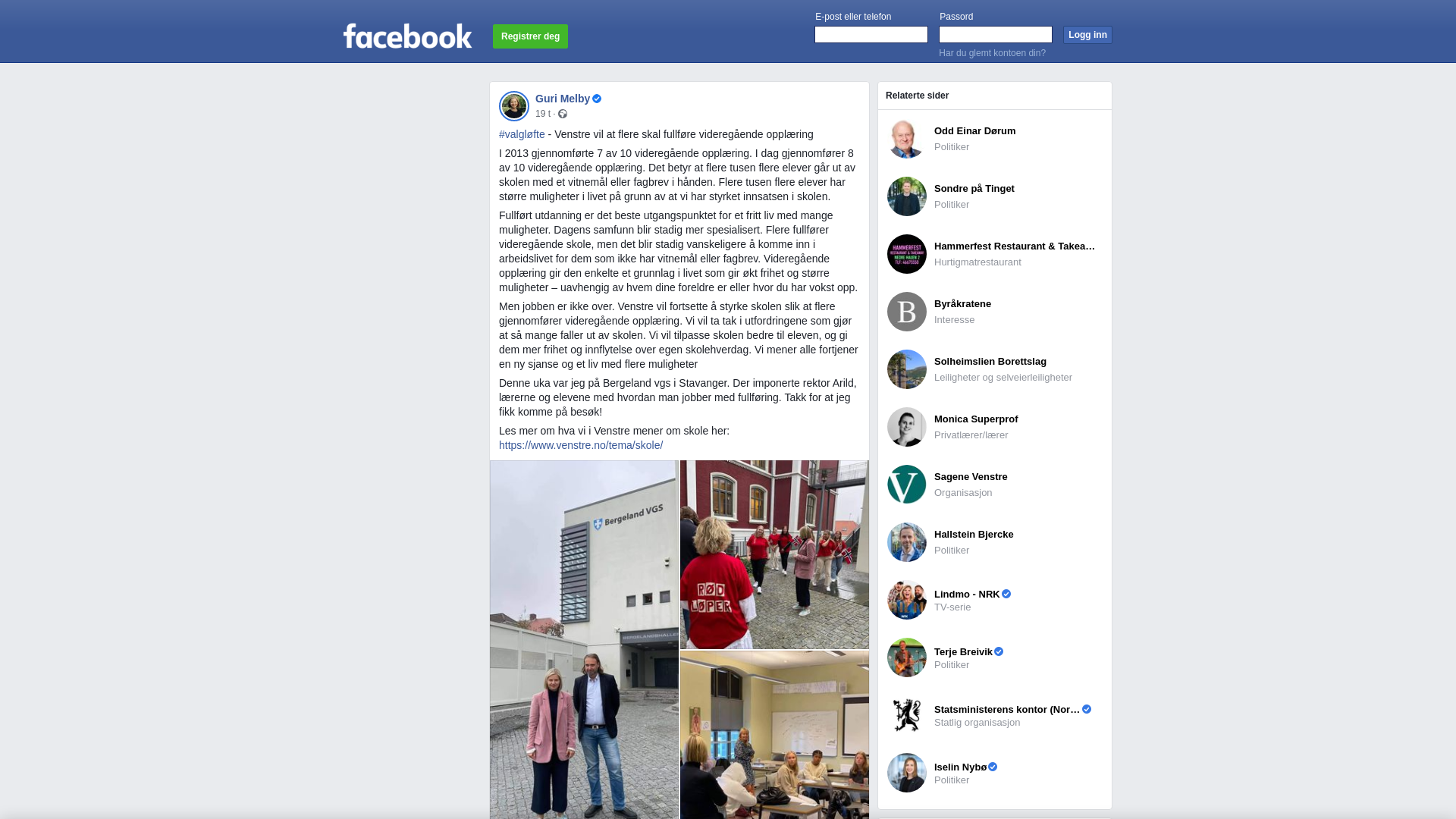The height and width of the screenshot is (819, 1456).
Task: Open the #valgløfte hashtag link
Action: point(522,134)
